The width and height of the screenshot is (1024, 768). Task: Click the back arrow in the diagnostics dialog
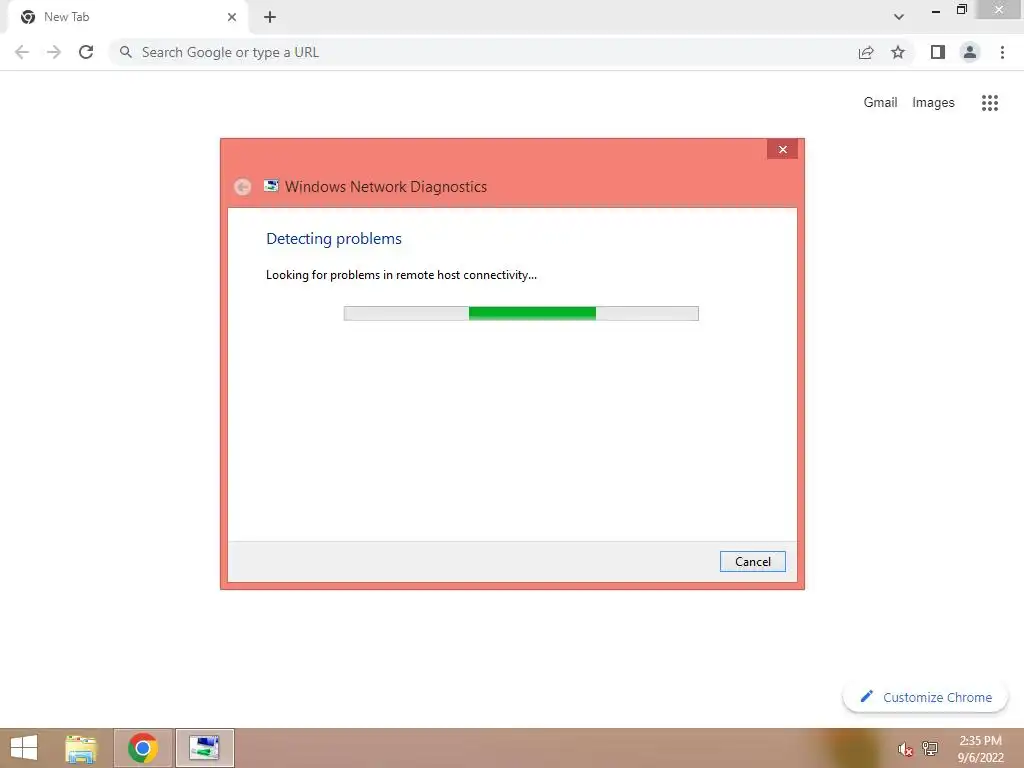pyautogui.click(x=242, y=187)
